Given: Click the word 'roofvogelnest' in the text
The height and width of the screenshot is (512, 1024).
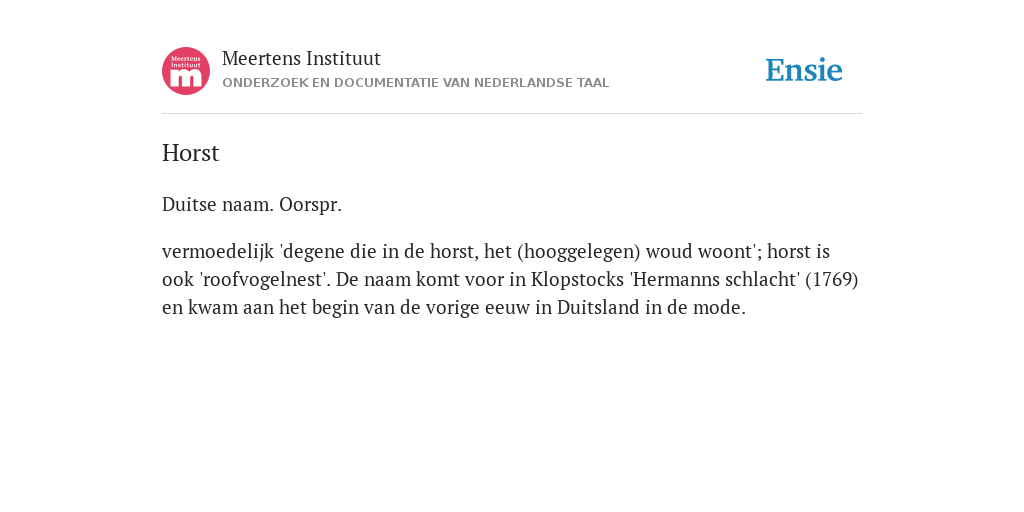Looking at the screenshot, I should (x=262, y=280).
